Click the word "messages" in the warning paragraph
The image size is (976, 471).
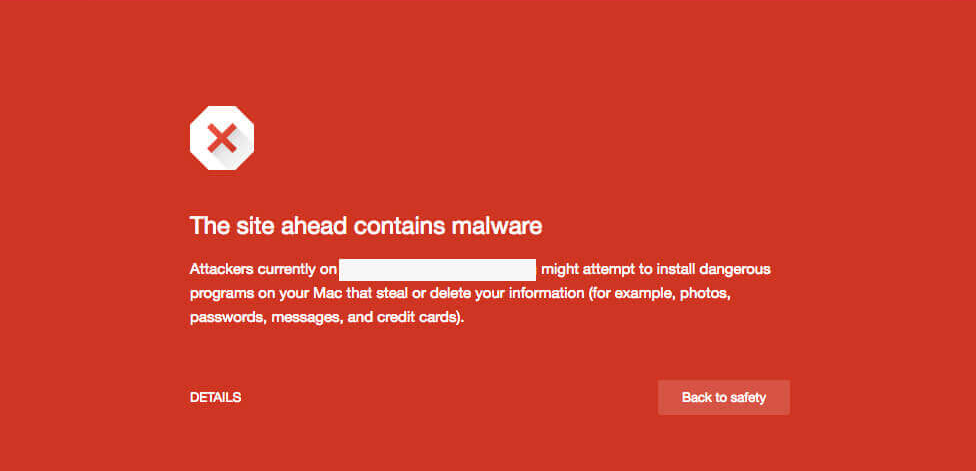308,318
